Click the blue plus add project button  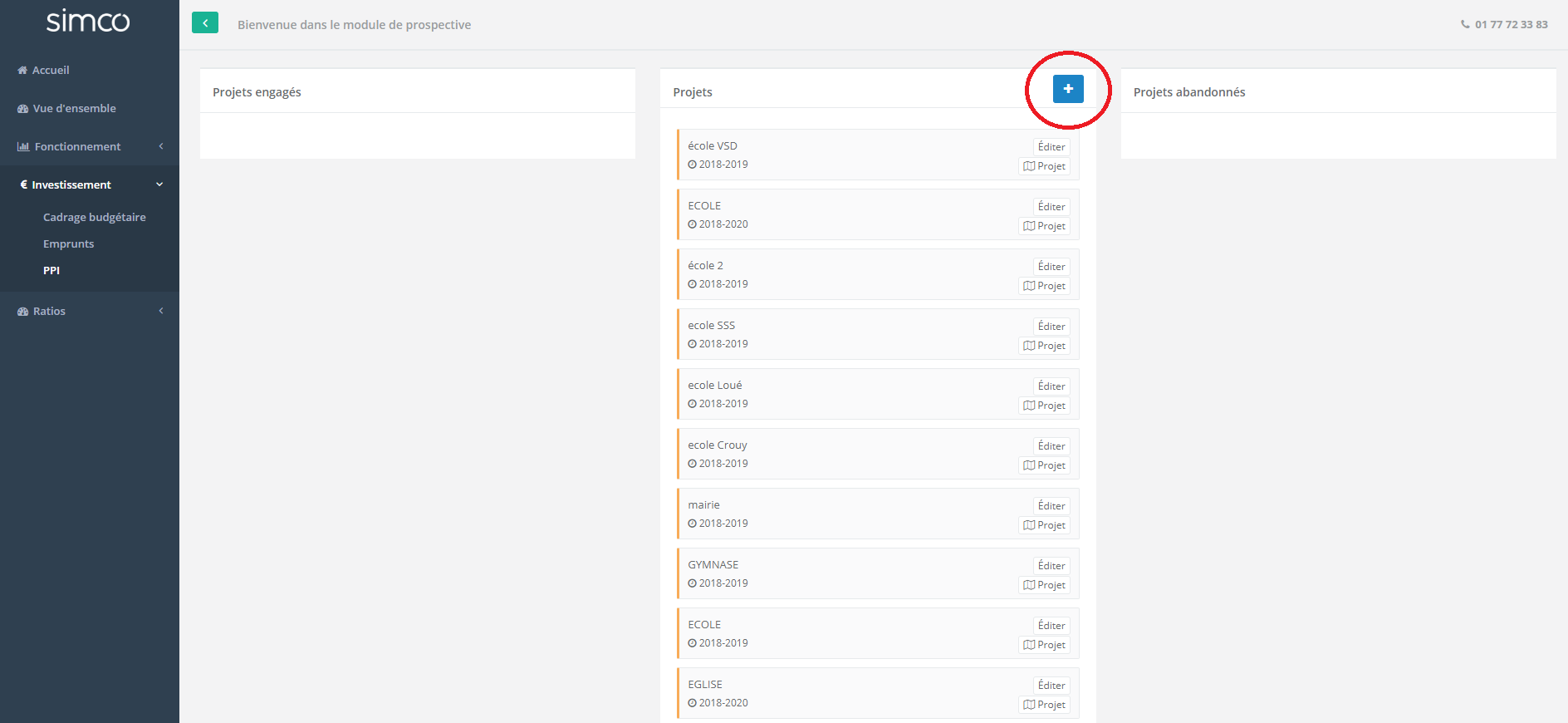click(x=1067, y=89)
